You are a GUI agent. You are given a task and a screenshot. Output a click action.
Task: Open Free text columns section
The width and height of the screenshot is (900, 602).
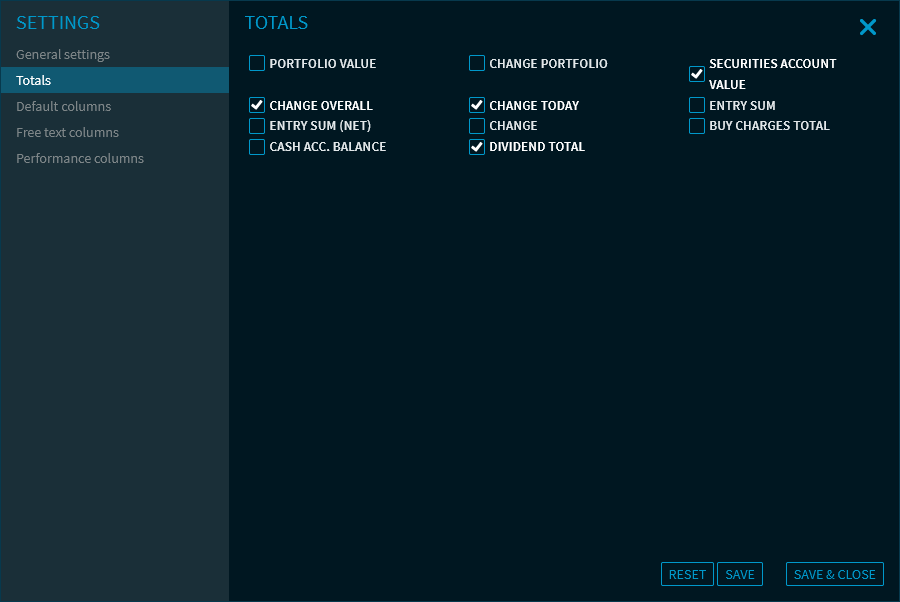click(67, 133)
